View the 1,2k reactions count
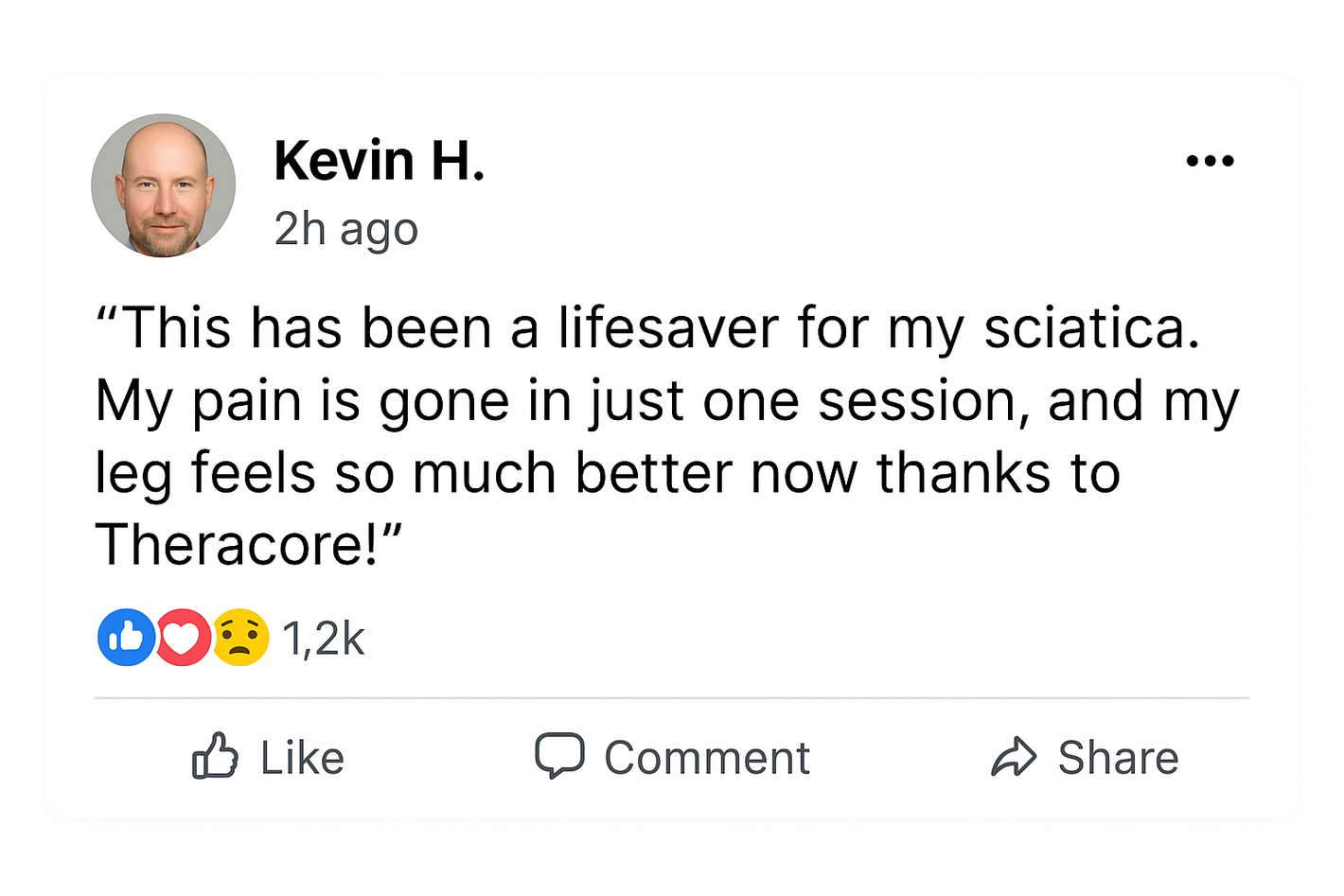 pyautogui.click(x=323, y=639)
